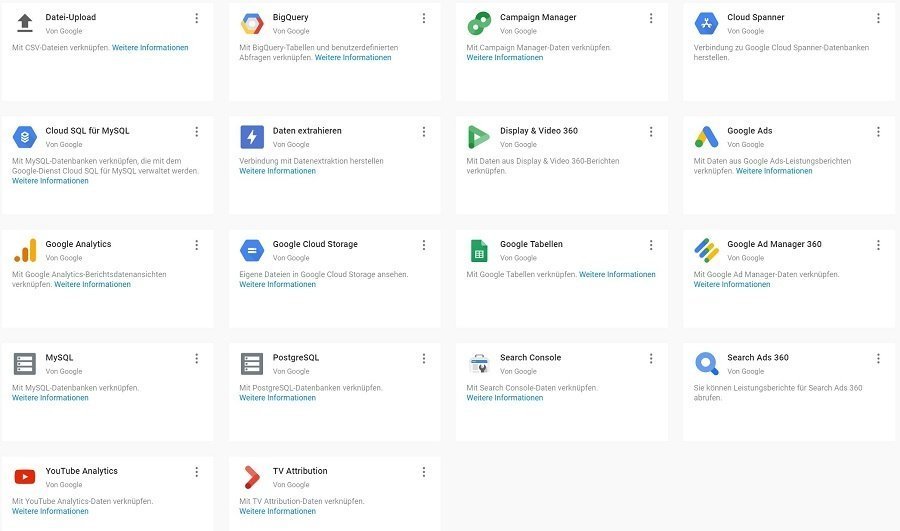The image size is (900, 531).
Task: Select the Display & Video 360 connector title
Action: [x=538, y=131]
